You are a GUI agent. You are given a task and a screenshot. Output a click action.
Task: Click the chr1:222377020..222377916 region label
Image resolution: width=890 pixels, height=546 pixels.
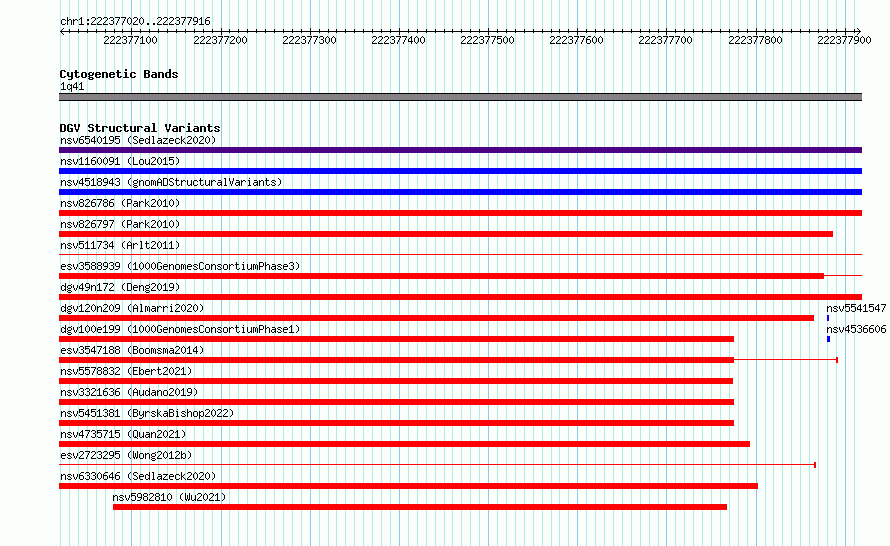(135, 21)
